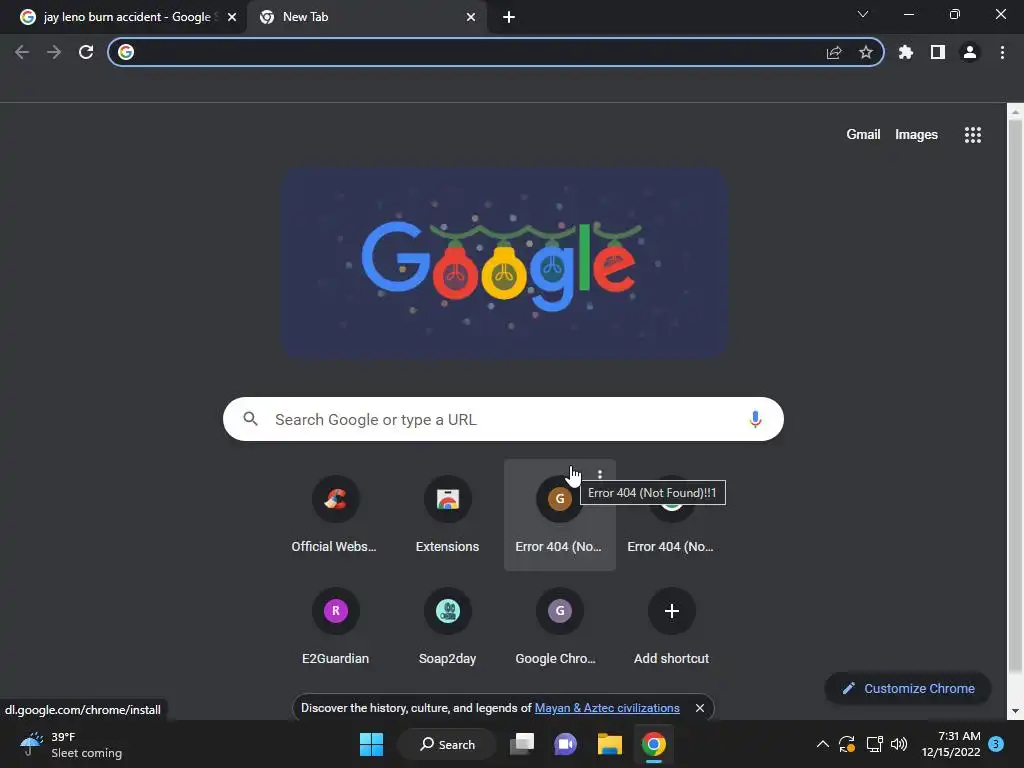
Task: Open Windows Start menu
Action: 371,744
